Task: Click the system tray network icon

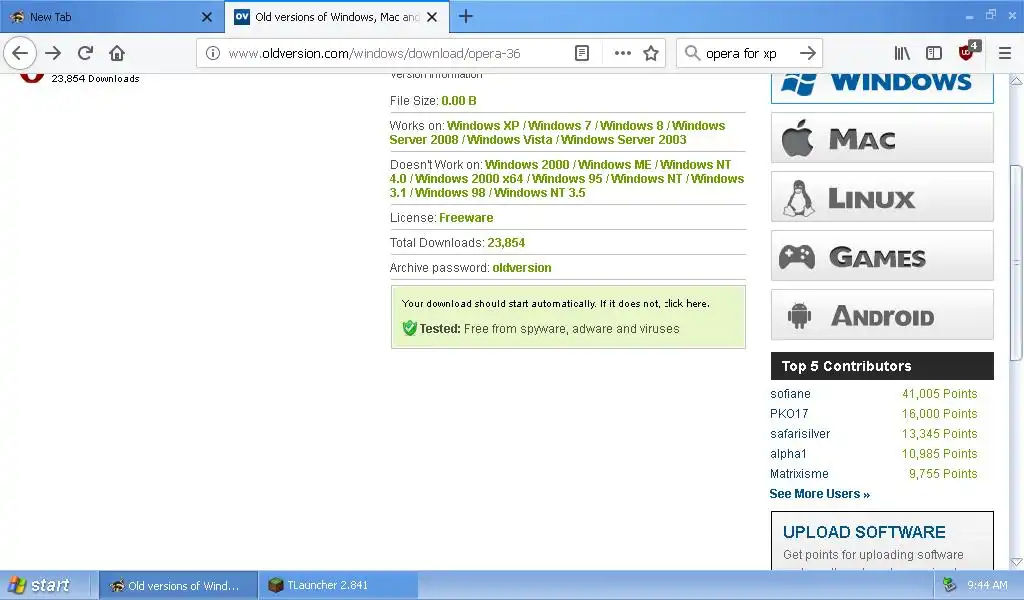Action: (949, 585)
